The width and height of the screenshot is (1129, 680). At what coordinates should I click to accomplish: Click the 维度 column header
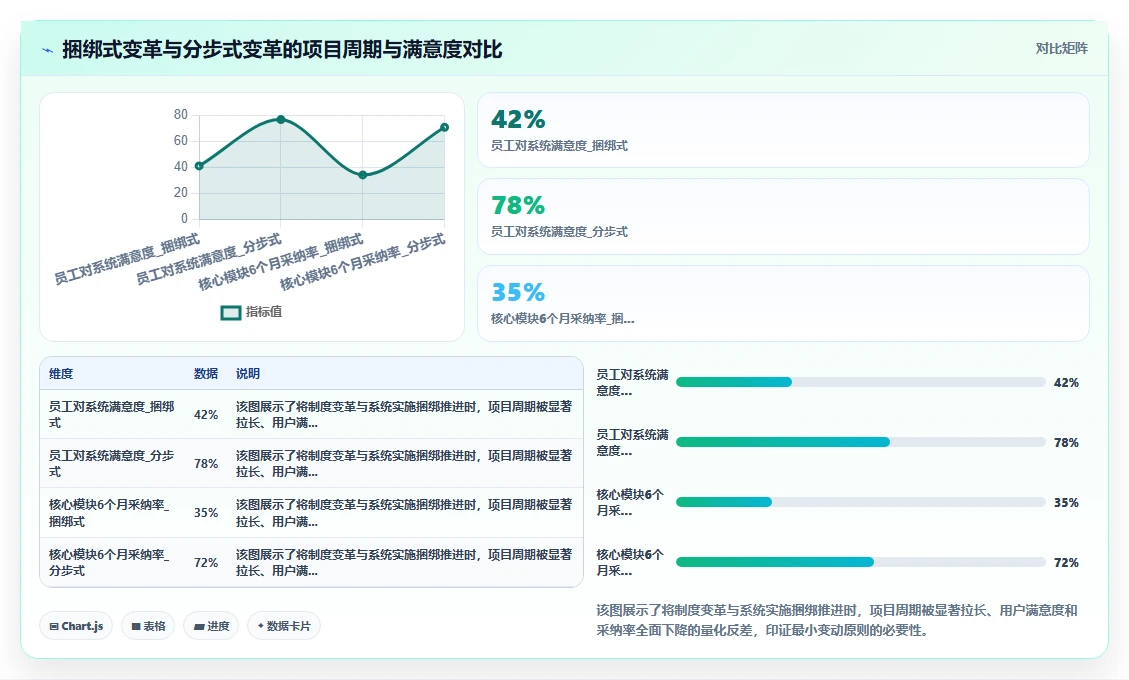point(61,374)
